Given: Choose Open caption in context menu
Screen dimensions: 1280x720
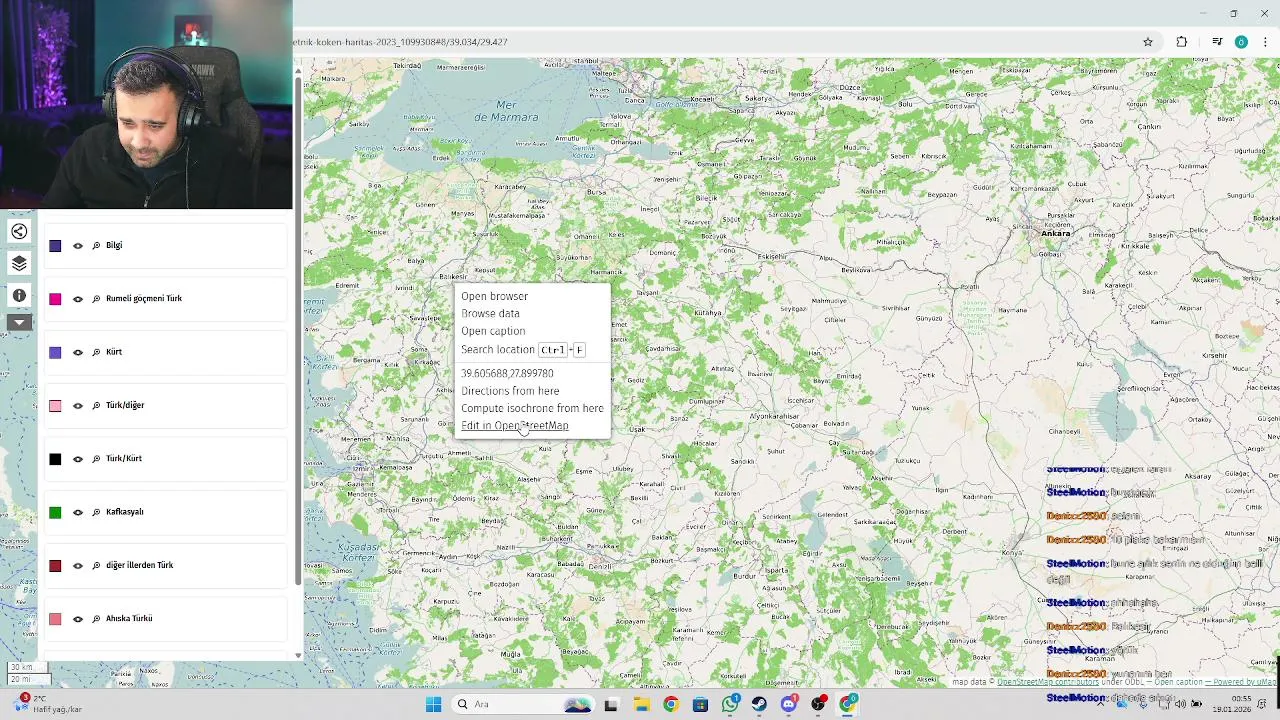Looking at the screenshot, I should click(493, 331).
